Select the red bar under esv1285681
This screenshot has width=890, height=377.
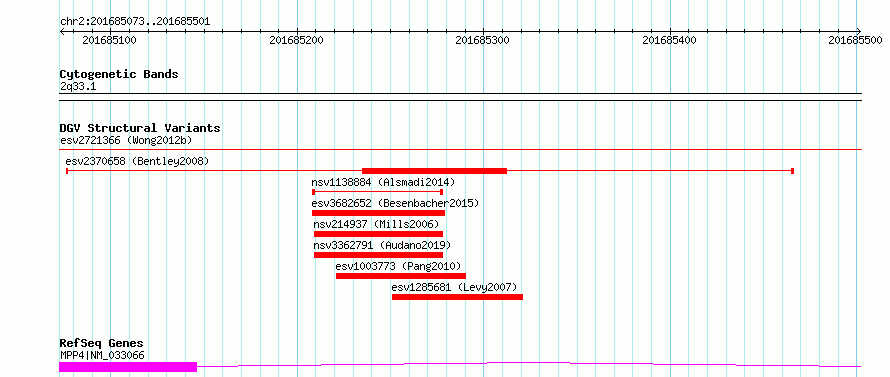pos(457,297)
